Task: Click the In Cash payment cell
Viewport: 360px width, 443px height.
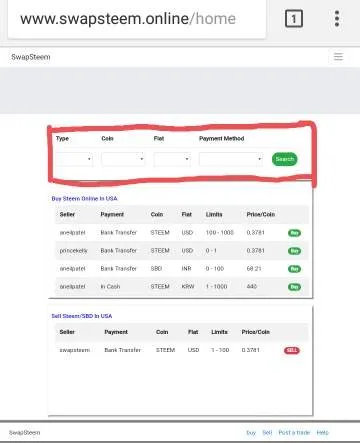Action: point(110,287)
